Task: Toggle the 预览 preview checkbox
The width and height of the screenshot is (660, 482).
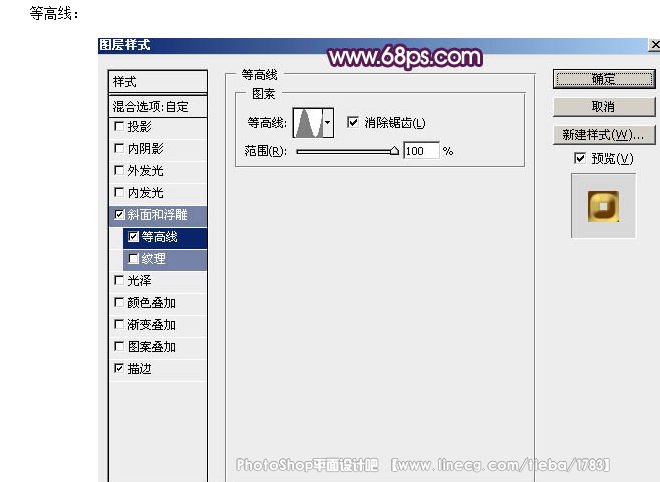Action: click(x=580, y=158)
